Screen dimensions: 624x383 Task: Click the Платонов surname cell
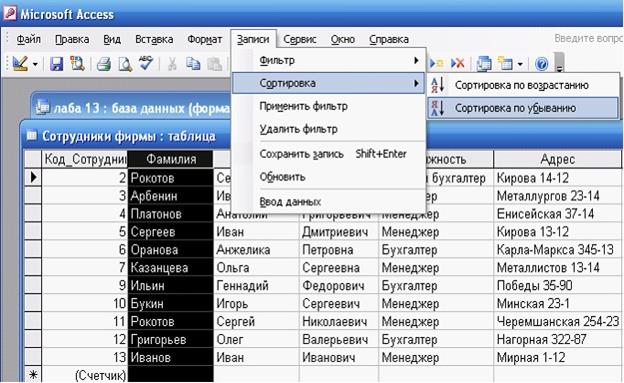pos(171,214)
